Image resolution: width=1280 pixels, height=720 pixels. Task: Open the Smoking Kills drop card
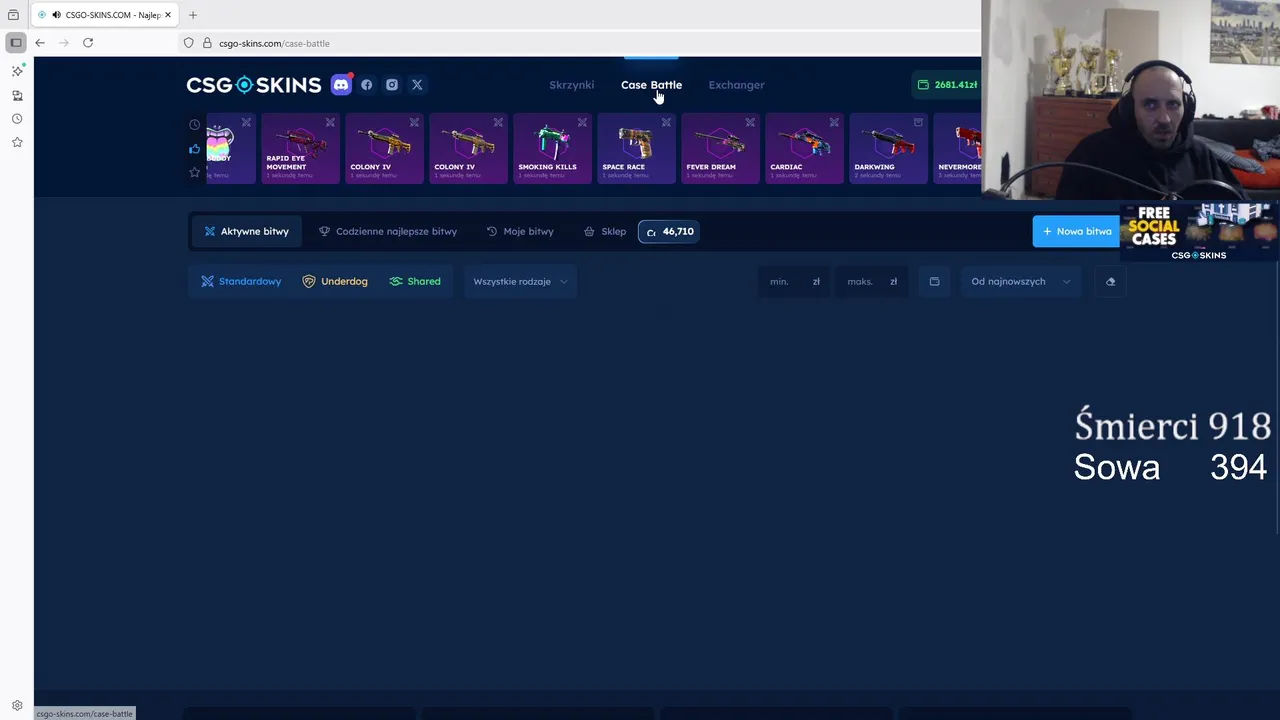(552, 149)
